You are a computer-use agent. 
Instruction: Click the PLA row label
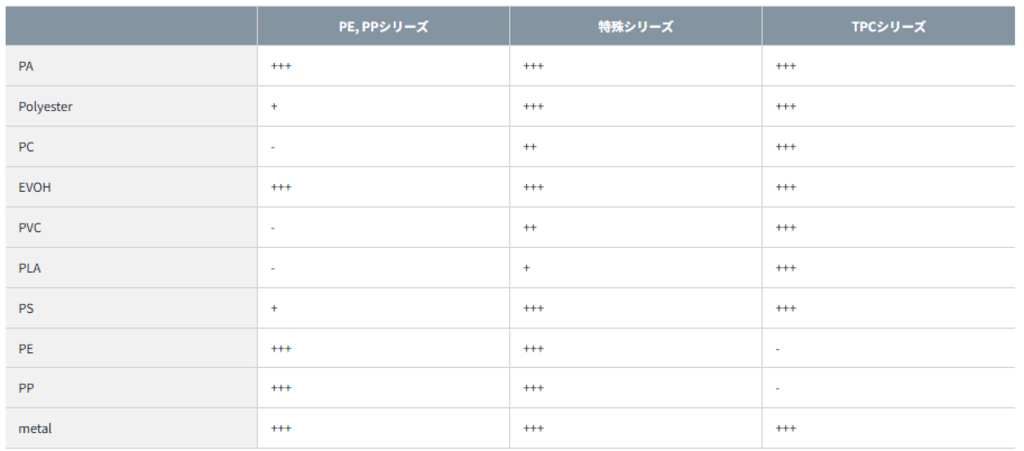[30, 268]
